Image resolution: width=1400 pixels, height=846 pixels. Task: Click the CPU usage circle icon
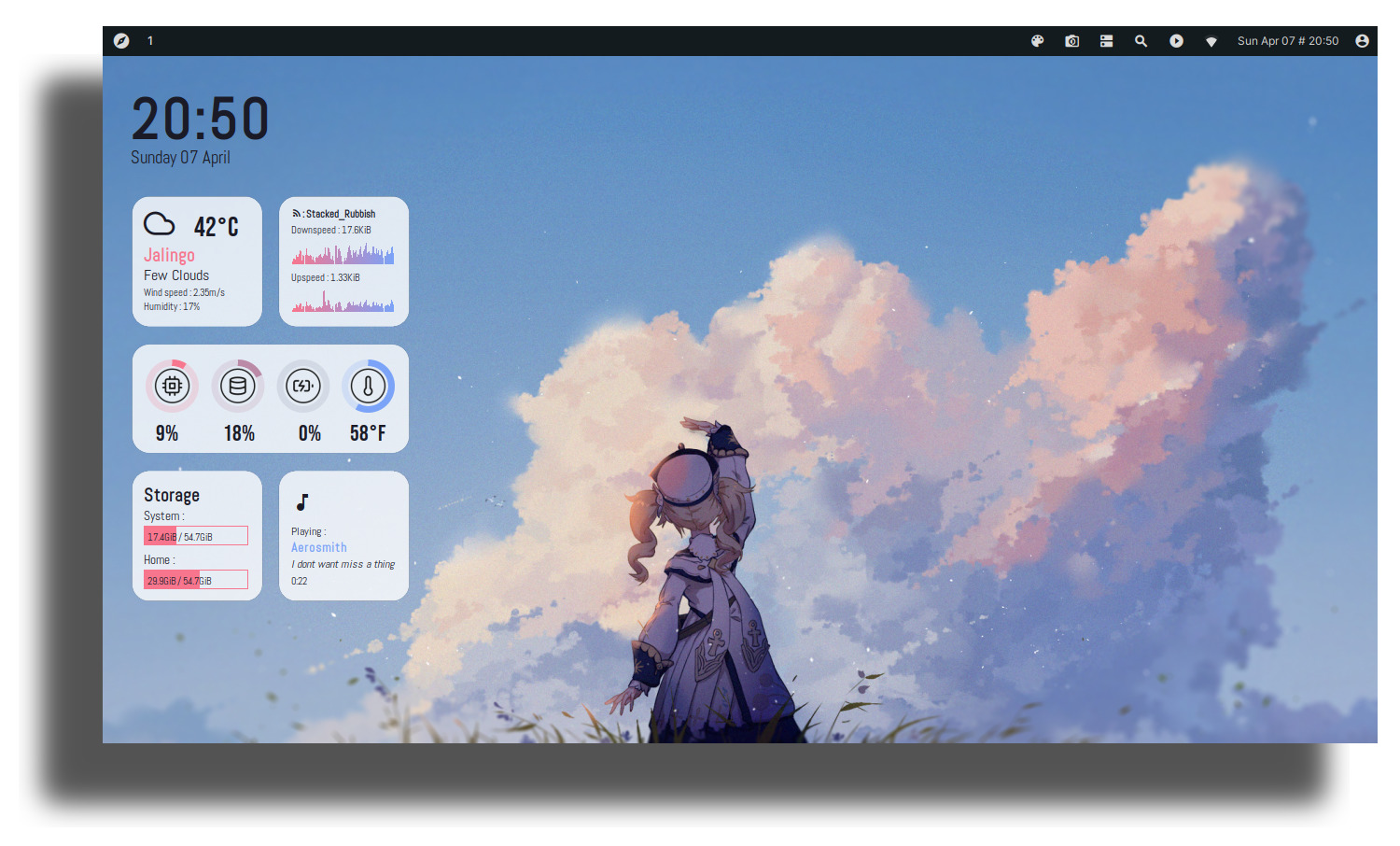172,386
